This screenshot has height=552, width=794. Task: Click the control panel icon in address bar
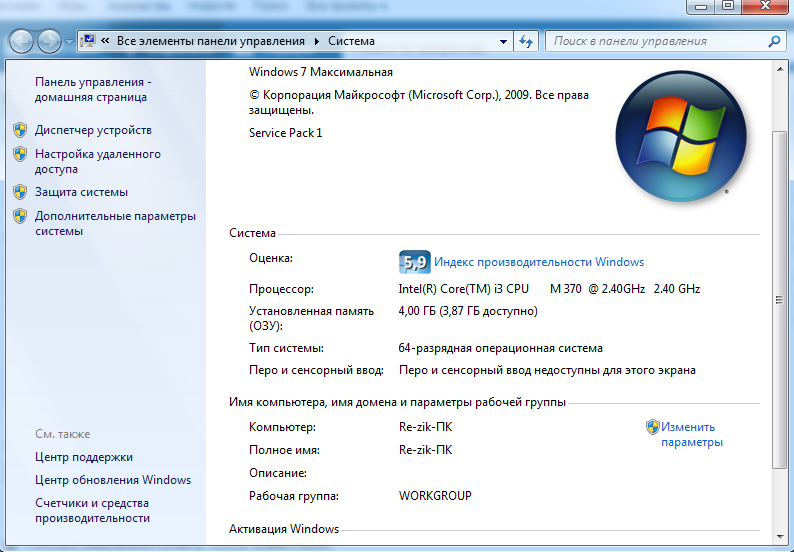pyautogui.click(x=88, y=41)
